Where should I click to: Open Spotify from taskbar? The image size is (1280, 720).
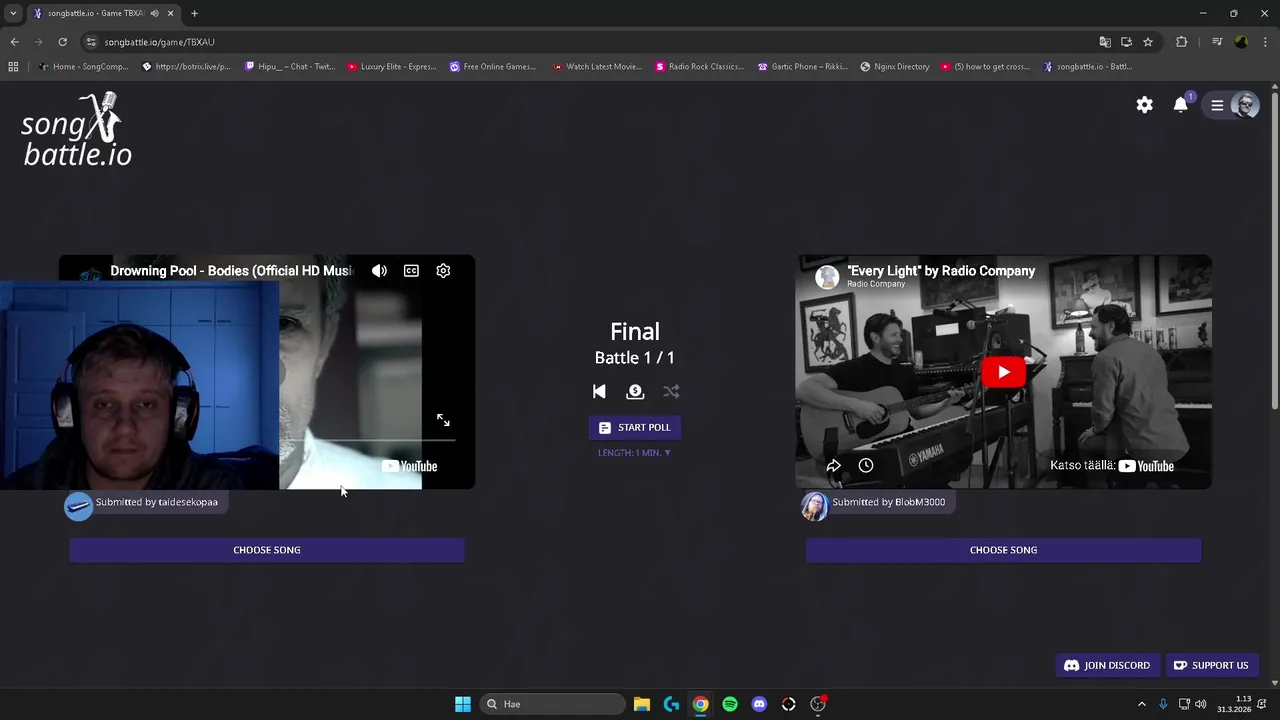(730, 704)
